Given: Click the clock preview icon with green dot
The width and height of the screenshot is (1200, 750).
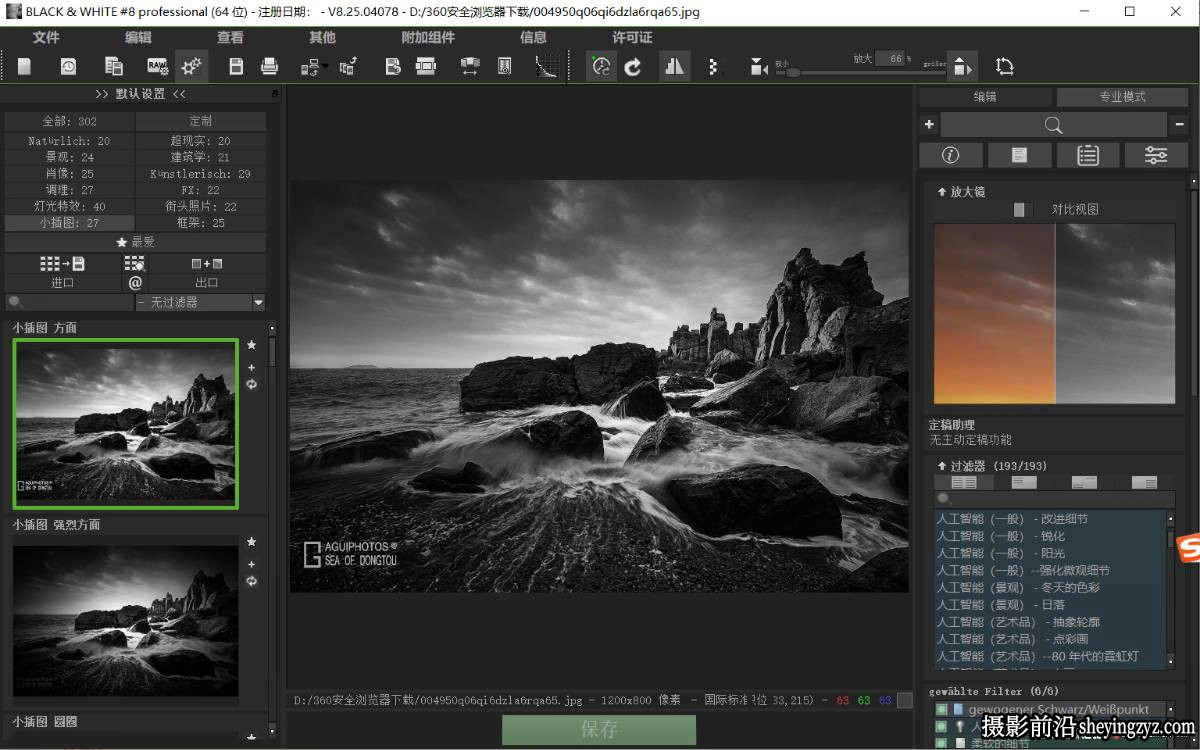Looking at the screenshot, I should [601, 67].
